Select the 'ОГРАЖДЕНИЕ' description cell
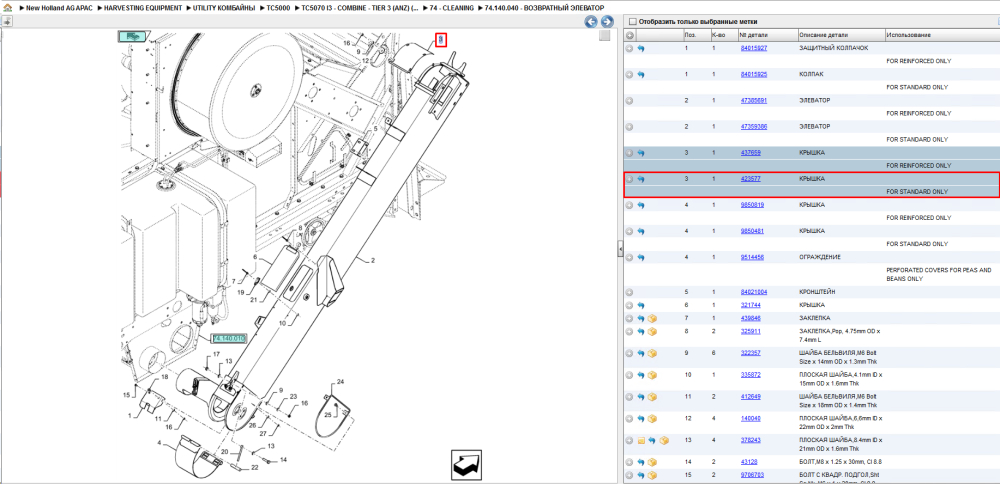Viewport: 1000px width, 484px height. point(820,257)
